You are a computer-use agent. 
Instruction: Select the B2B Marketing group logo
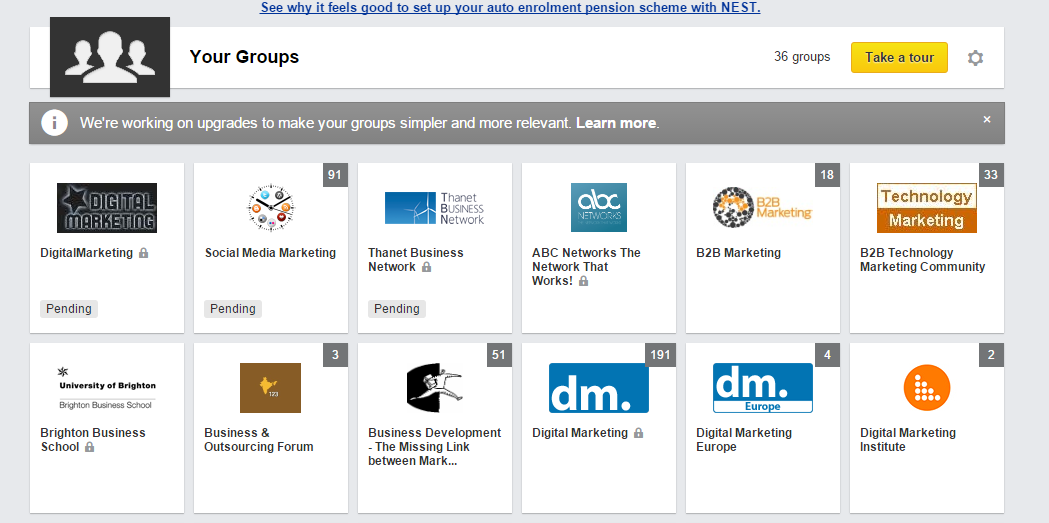(763, 208)
